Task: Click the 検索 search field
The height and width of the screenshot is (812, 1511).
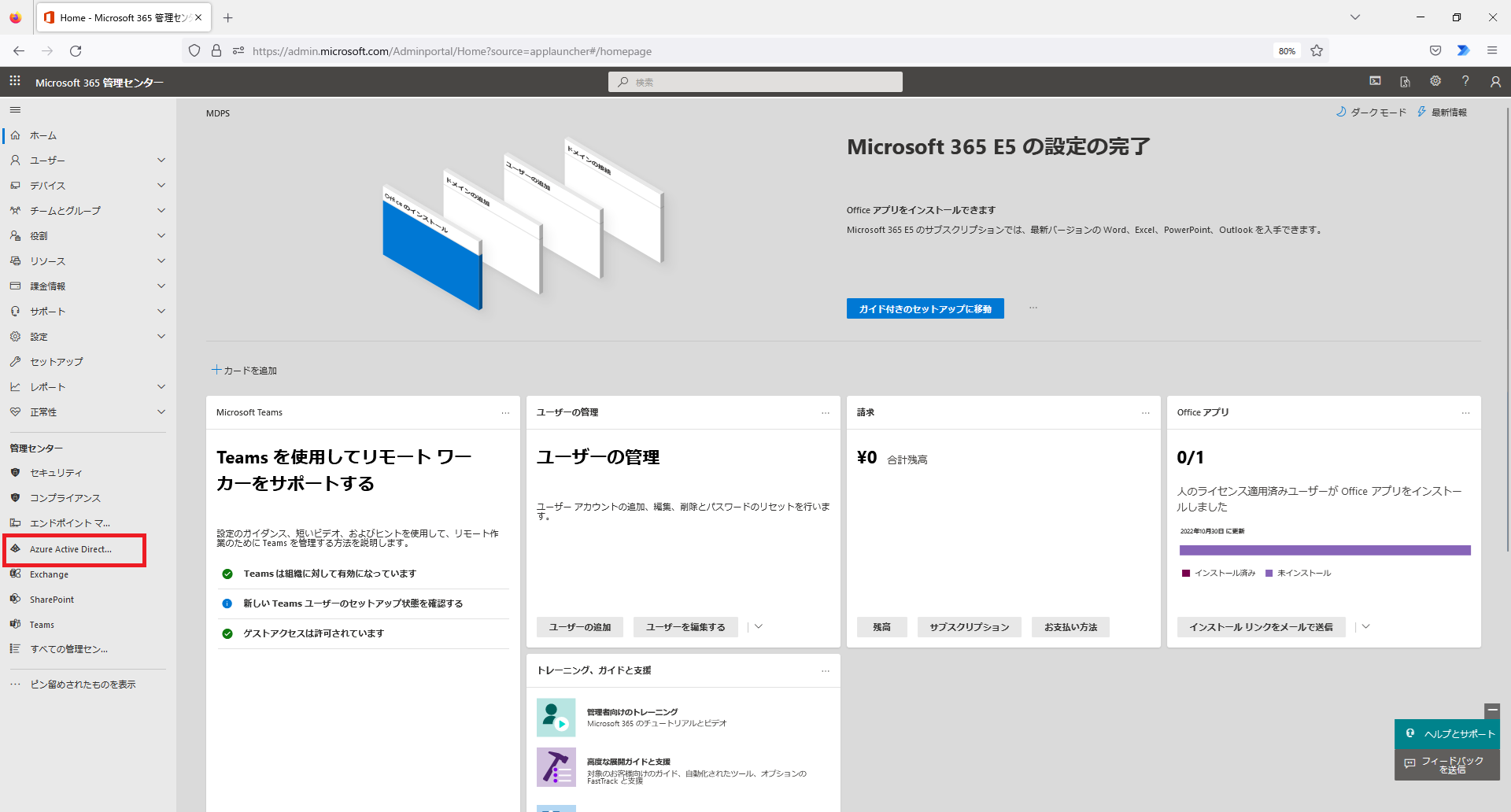Action: pyautogui.click(x=755, y=82)
